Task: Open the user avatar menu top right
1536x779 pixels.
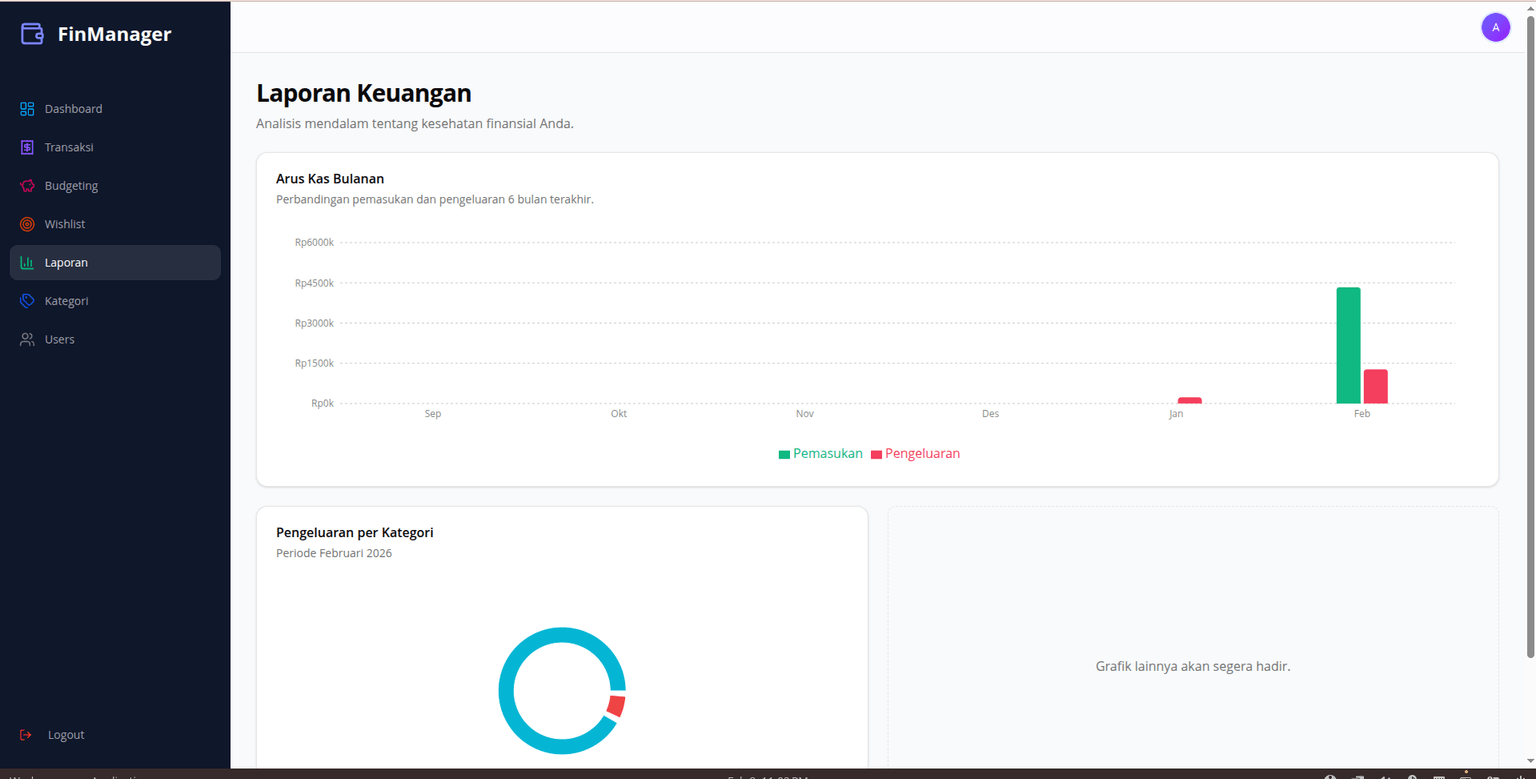Action: pyautogui.click(x=1495, y=27)
